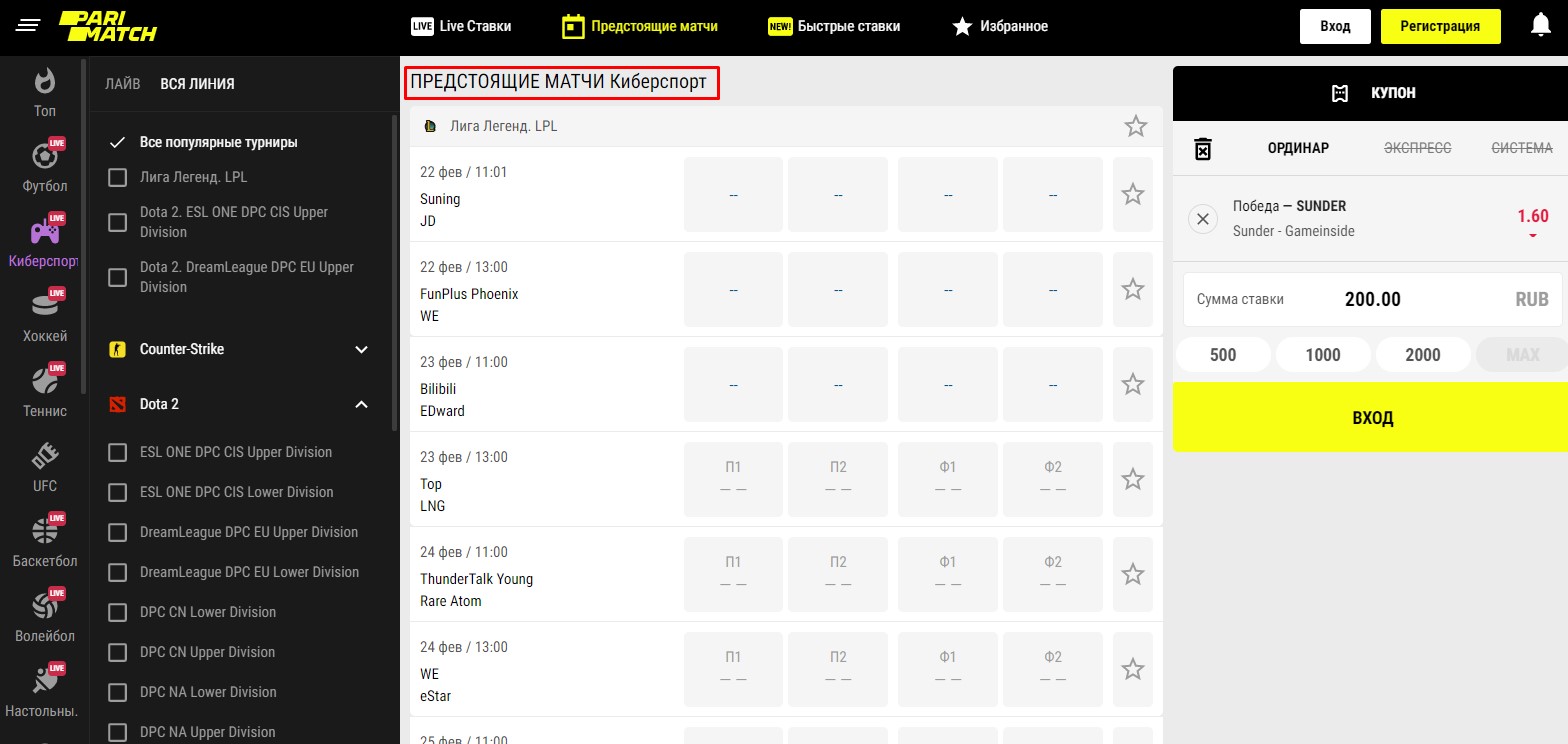Check Dota 2. DreamLeague DPC EU Upper Division

point(117,277)
